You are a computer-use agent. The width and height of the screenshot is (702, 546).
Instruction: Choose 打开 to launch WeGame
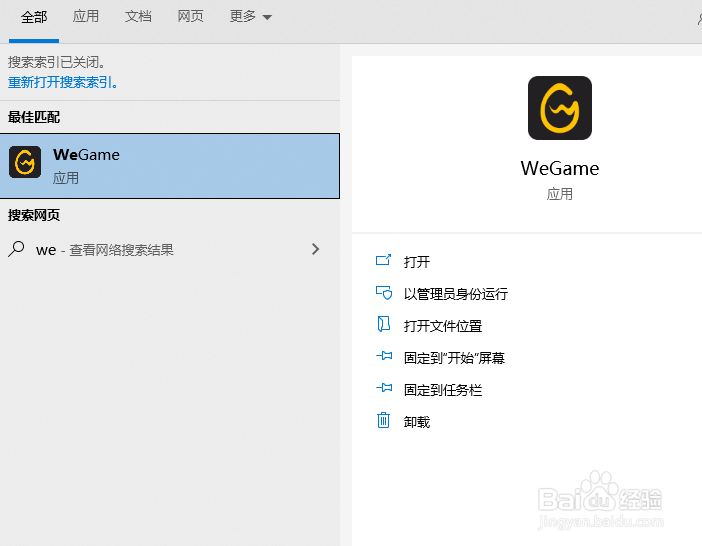417,262
